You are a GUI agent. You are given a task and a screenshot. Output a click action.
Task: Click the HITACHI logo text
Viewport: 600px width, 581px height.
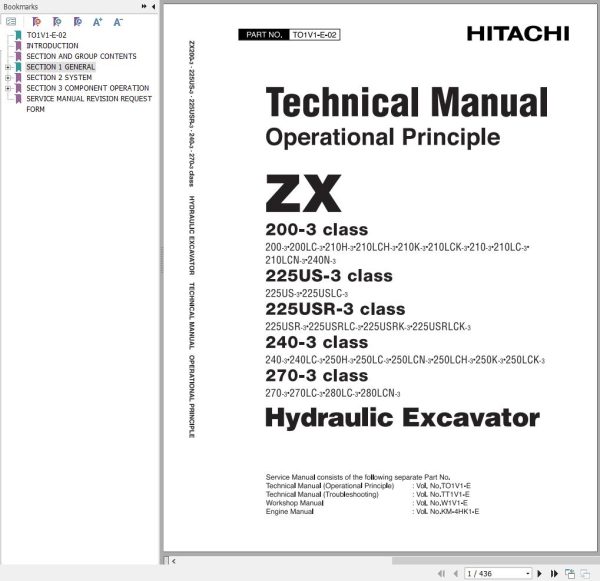tap(518, 34)
